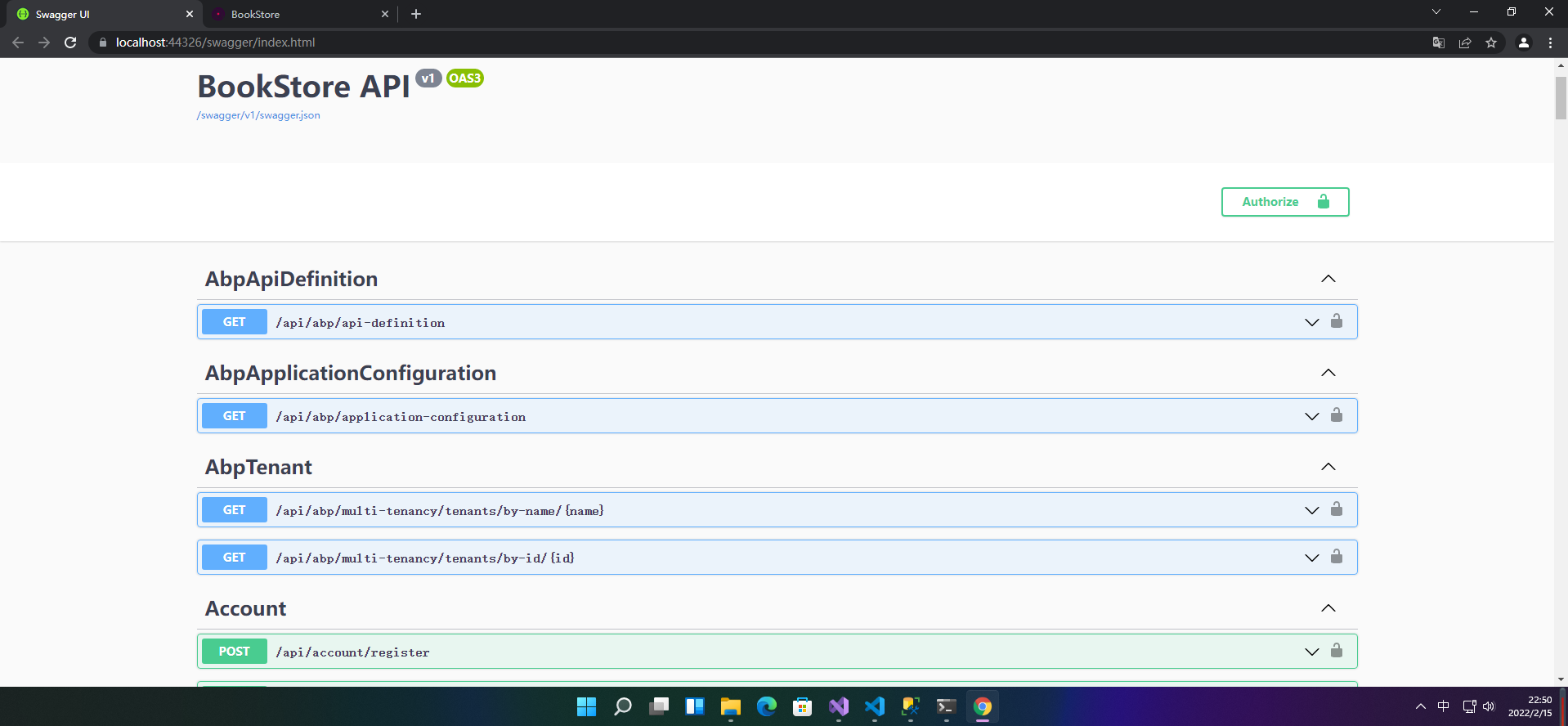The width and height of the screenshot is (1568, 726).
Task: Click GET button for api-definition
Action: pyautogui.click(x=235, y=322)
